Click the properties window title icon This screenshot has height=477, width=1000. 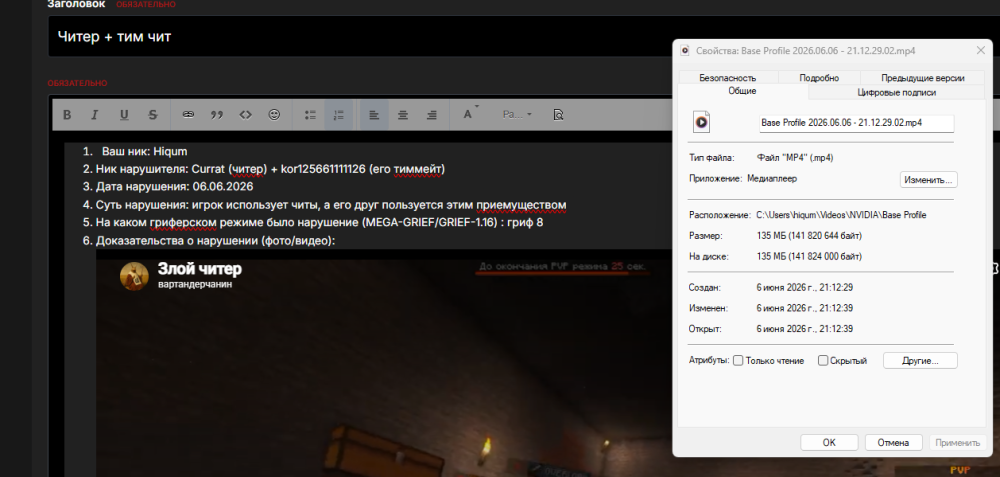tap(686, 50)
